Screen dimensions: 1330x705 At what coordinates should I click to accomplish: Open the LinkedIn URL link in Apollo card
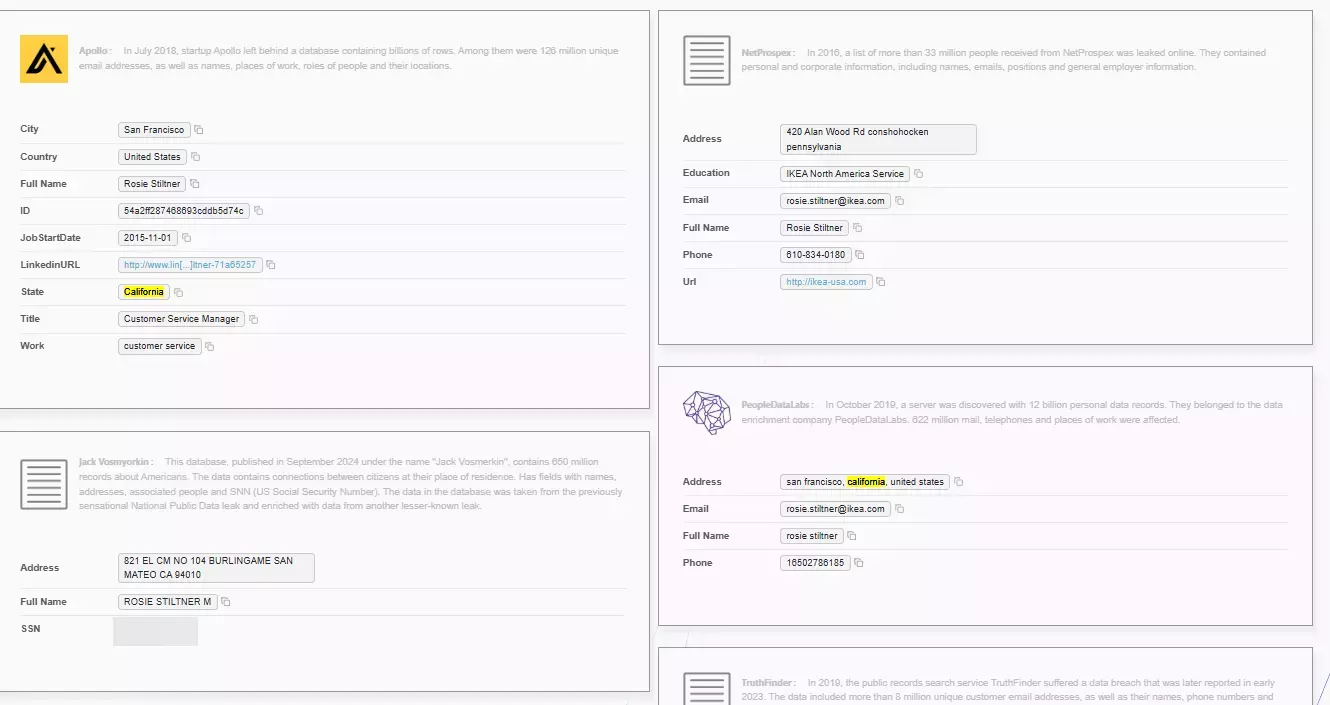pyautogui.click(x=190, y=265)
